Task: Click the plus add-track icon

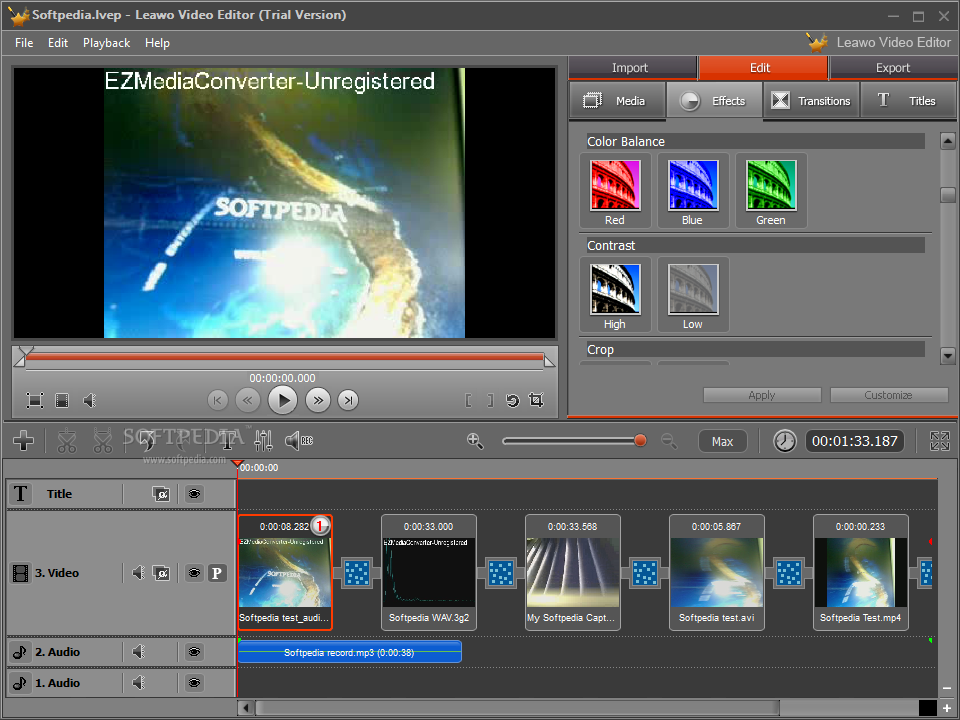Action: tap(23, 440)
